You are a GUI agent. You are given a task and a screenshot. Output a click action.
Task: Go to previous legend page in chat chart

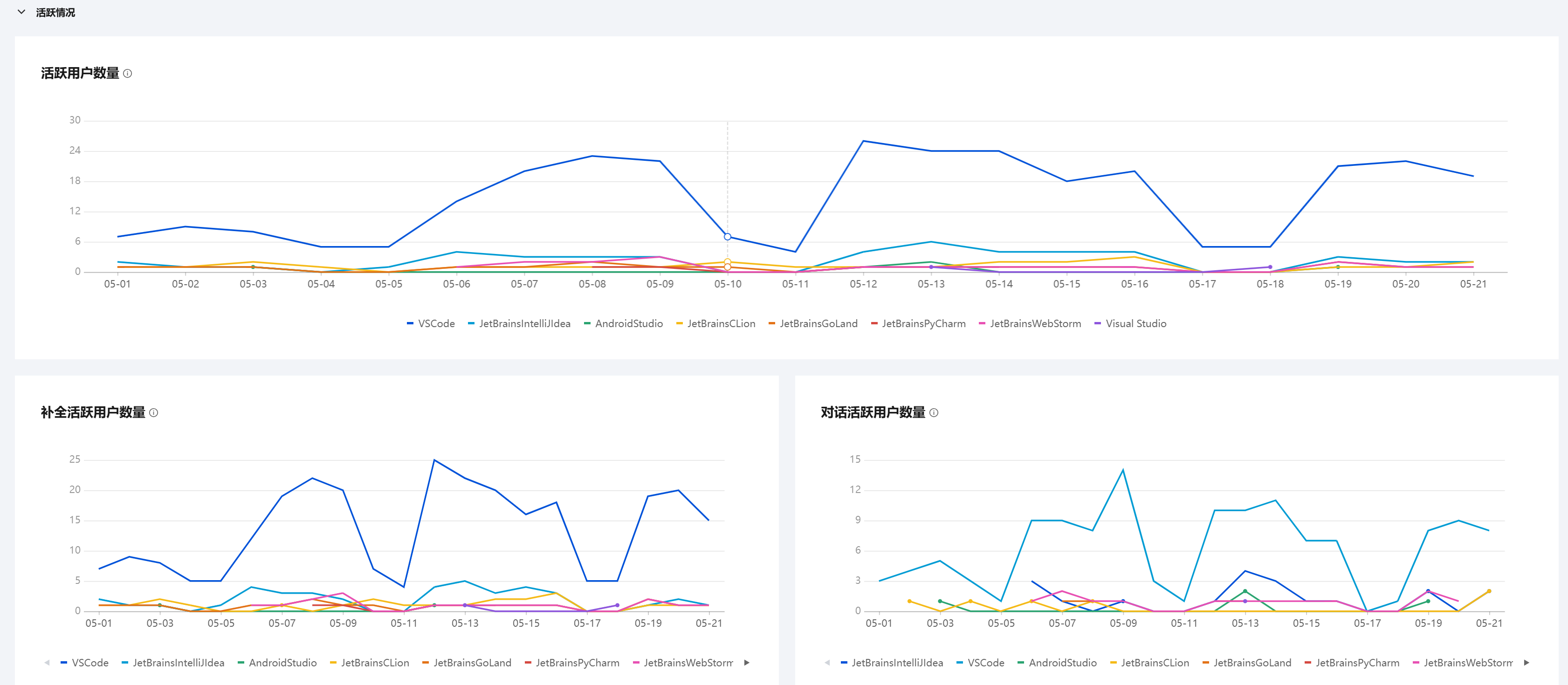826,663
